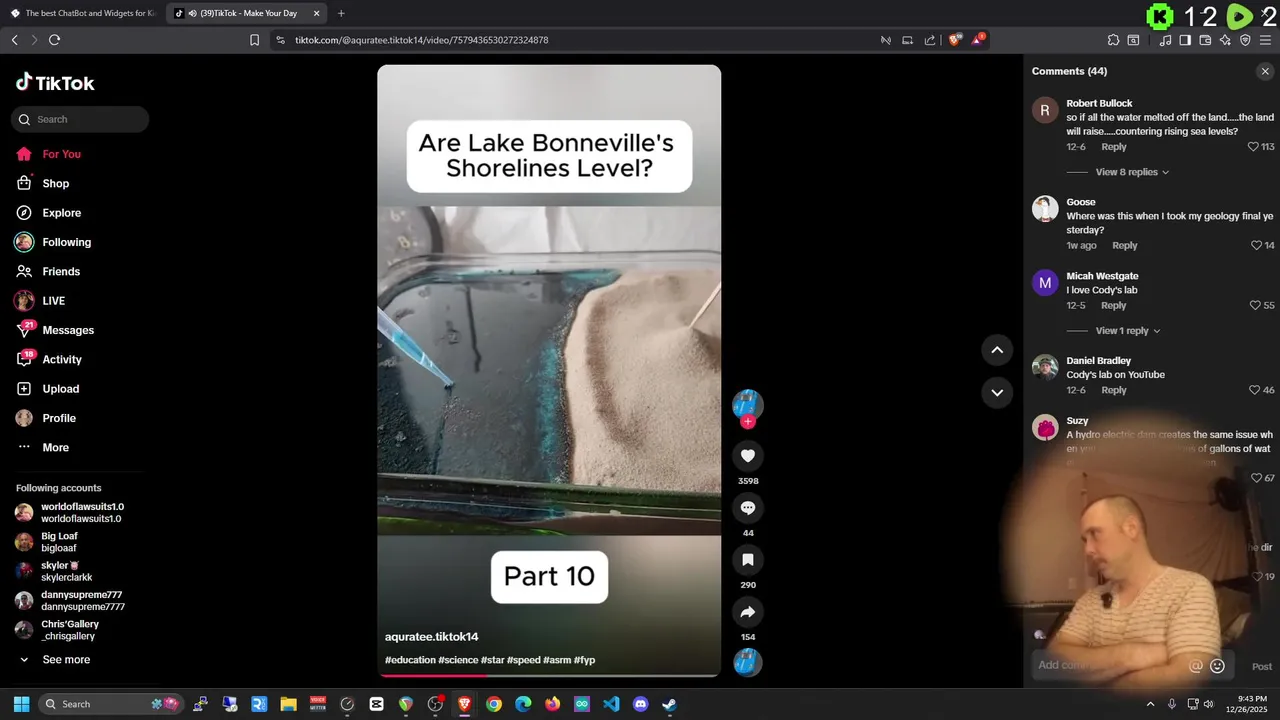This screenshot has height=720, width=1280.
Task: Follow creator with the red plus badge
Action: [x=747, y=422]
